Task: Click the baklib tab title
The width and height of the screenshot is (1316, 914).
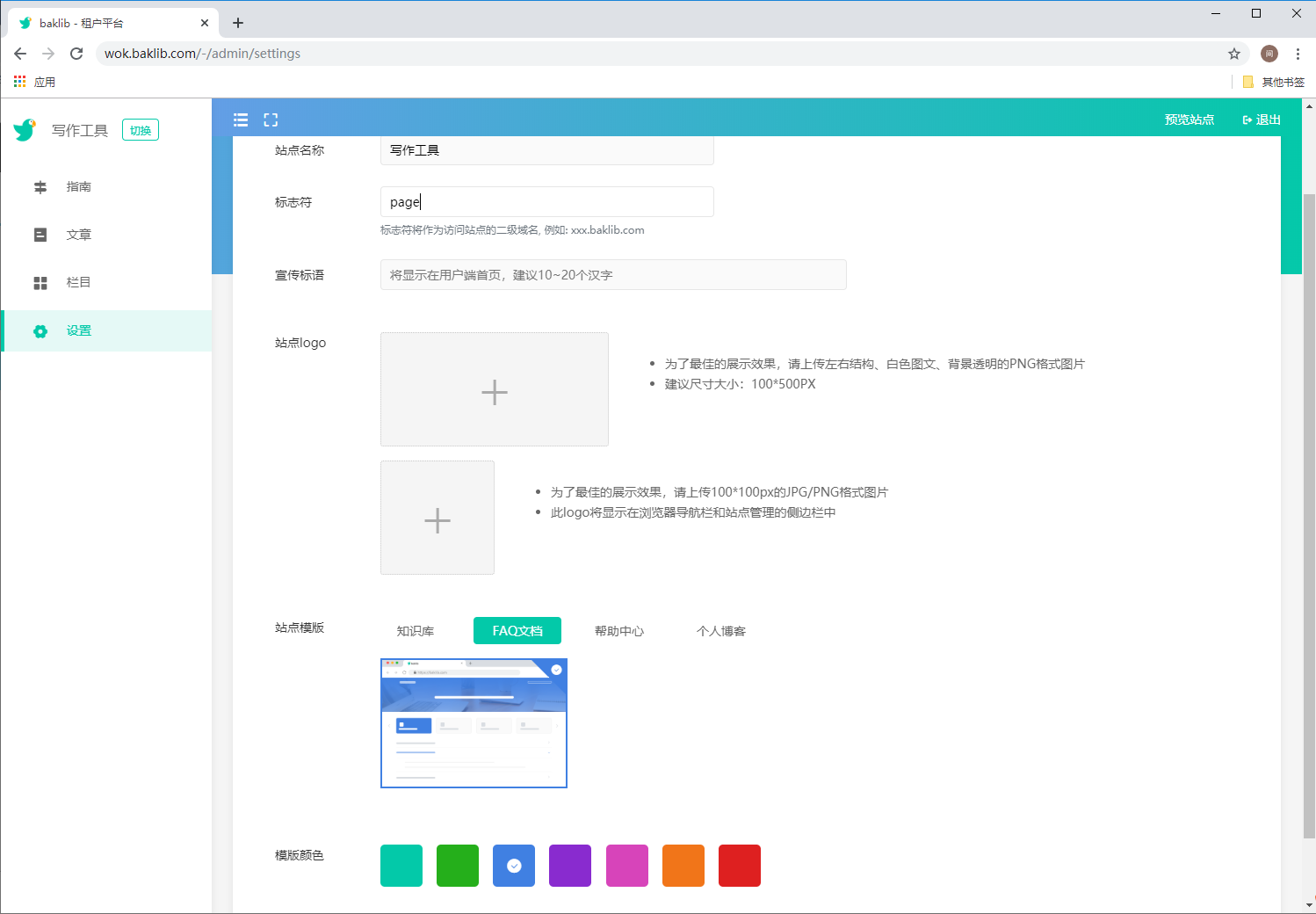Action: coord(82,23)
